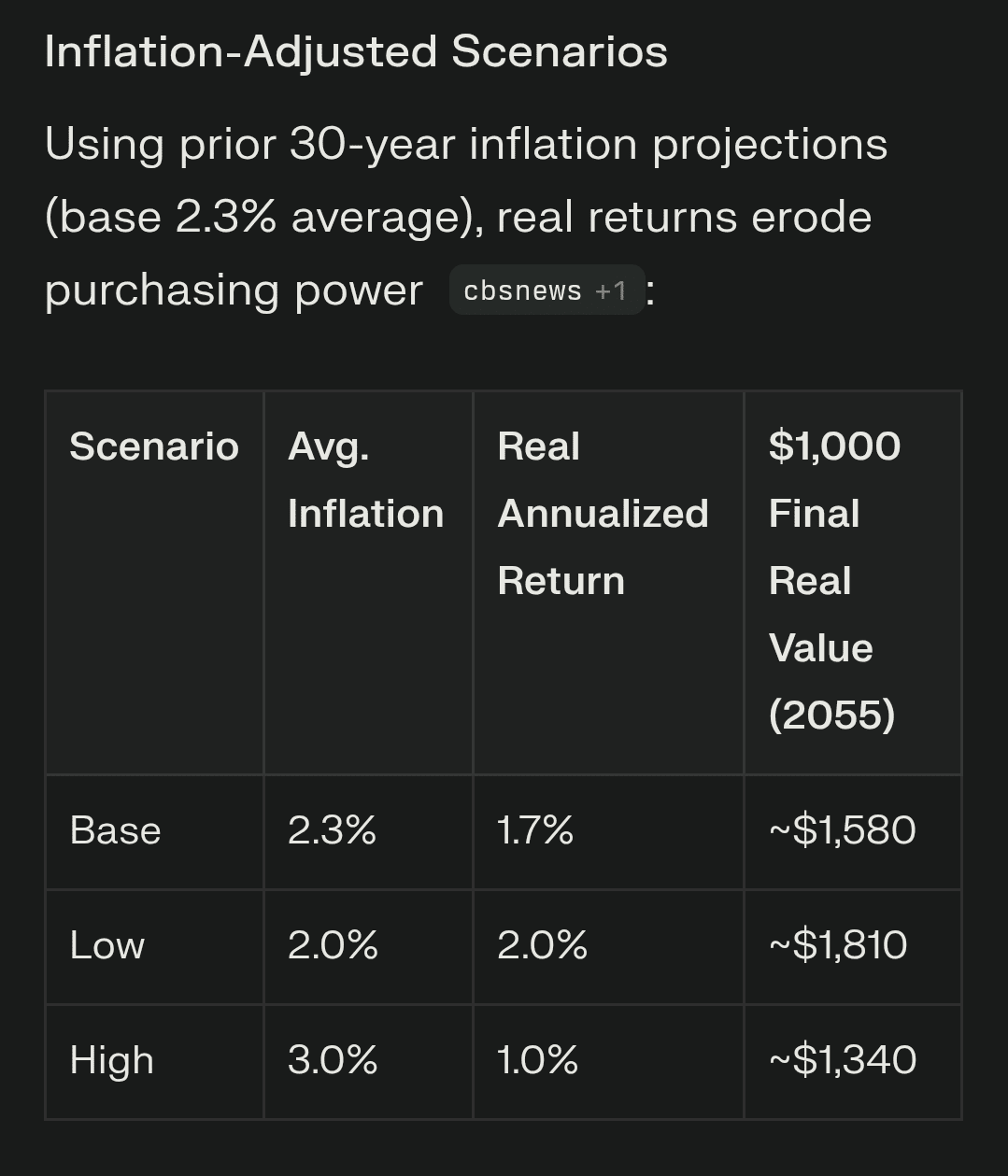Click the "Low" scenario row label

point(107,945)
